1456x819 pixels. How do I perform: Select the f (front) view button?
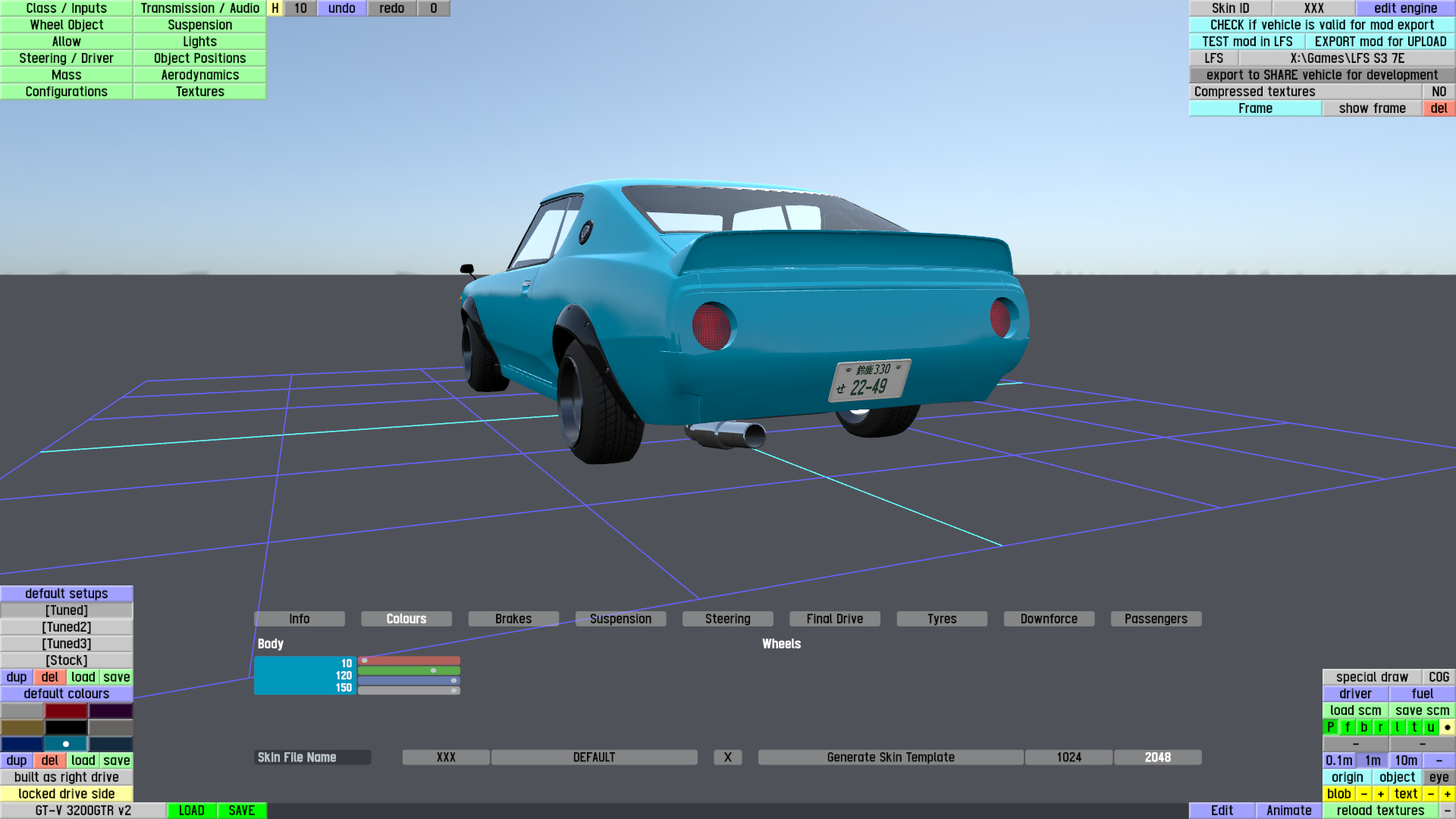pyautogui.click(x=1348, y=727)
